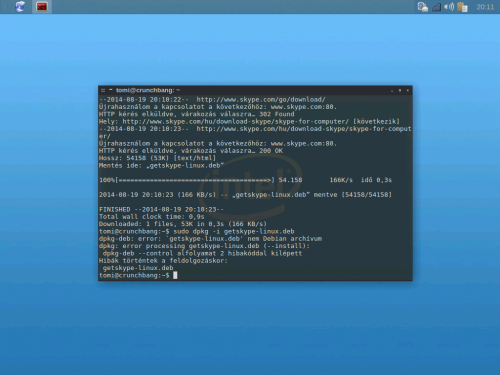Open the terminal window menu icon
This screenshot has width=500, height=375.
103,90
